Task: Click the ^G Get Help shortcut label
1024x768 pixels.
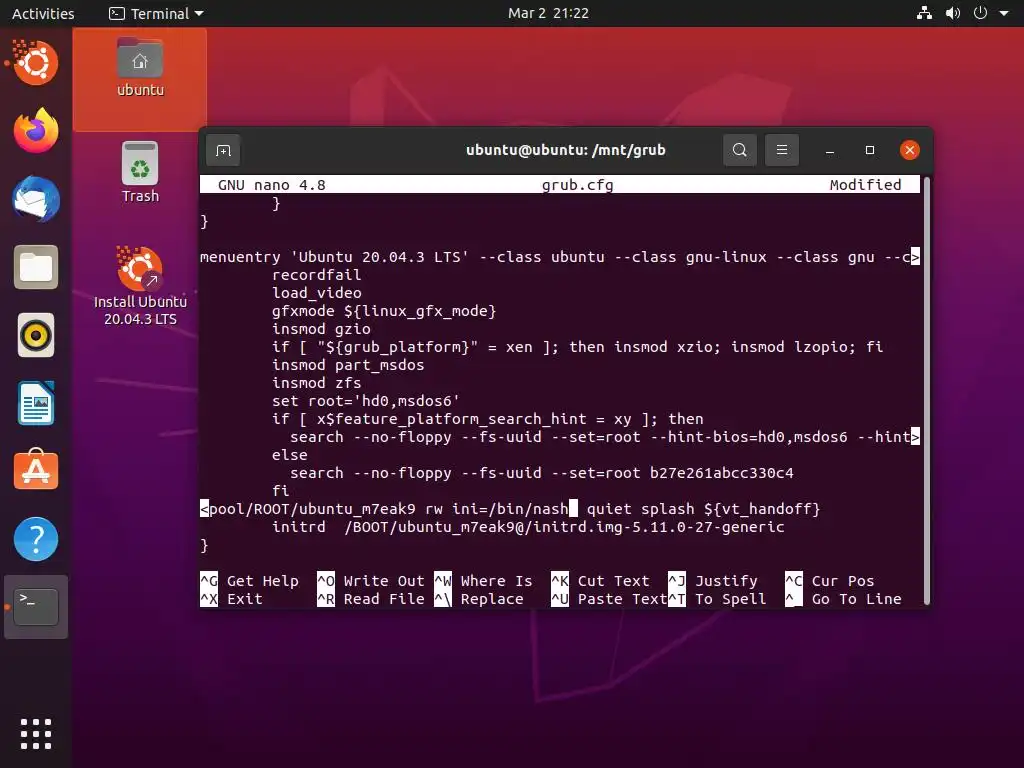Action: pos(249,581)
